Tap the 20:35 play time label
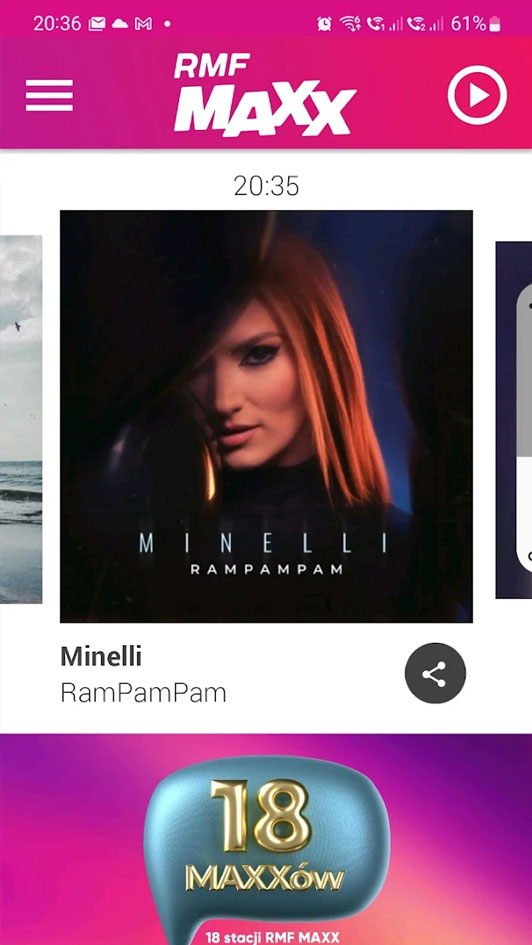Image resolution: width=532 pixels, height=945 pixels. point(266,186)
